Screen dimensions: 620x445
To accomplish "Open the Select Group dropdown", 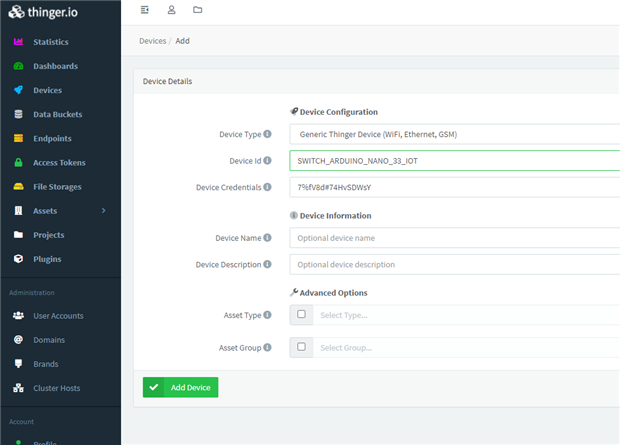I will point(467,348).
